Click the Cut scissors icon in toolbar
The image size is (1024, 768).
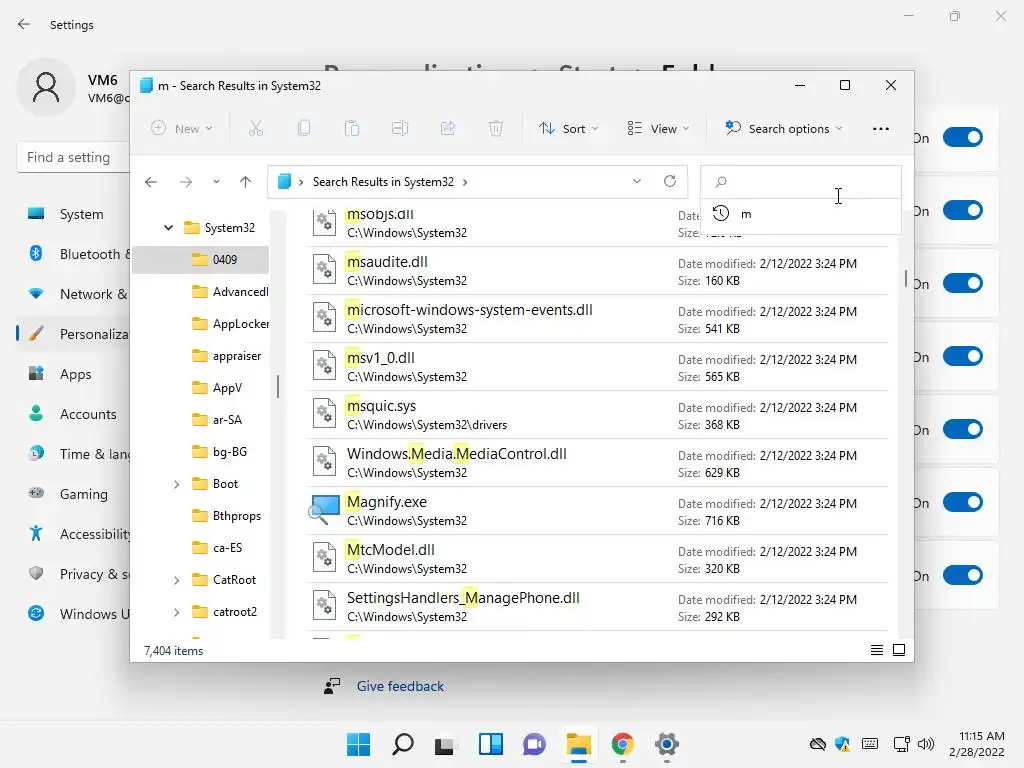(x=255, y=129)
